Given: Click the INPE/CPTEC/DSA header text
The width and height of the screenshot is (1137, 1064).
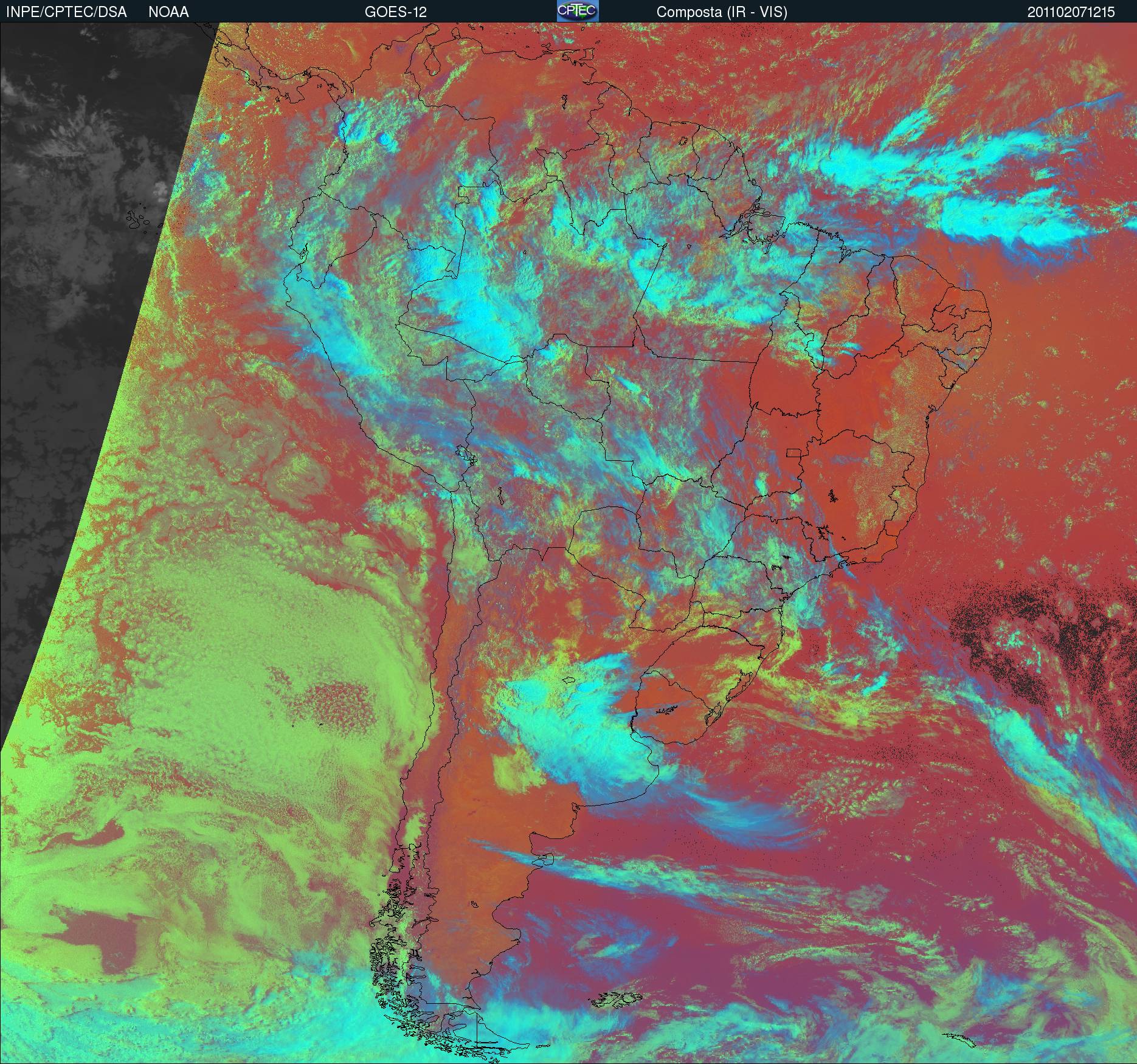Looking at the screenshot, I should coord(66,12).
